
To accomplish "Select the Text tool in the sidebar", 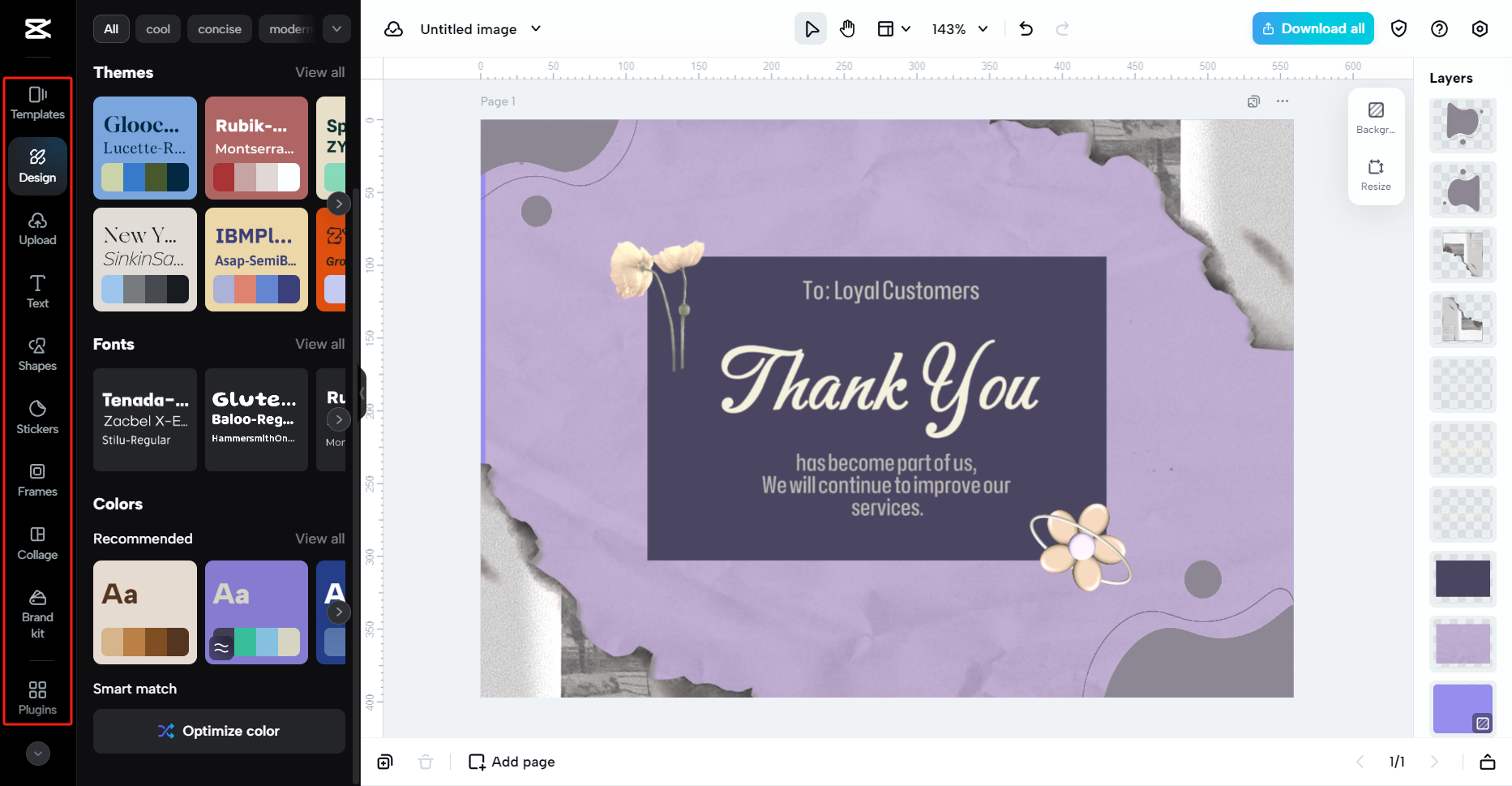I will (x=37, y=292).
